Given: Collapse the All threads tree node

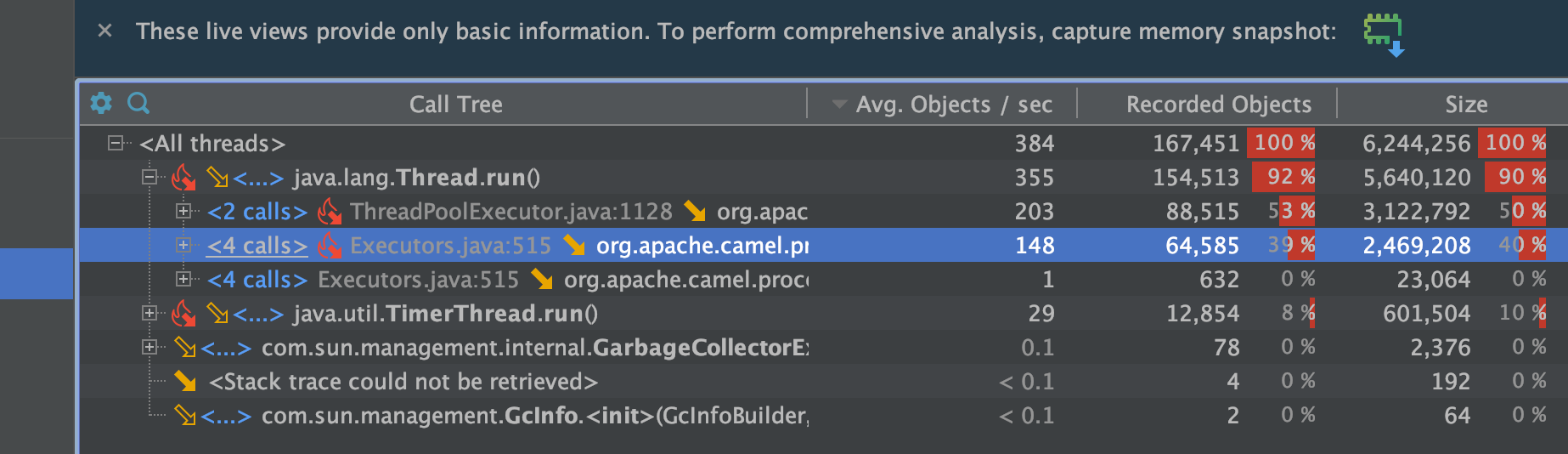Looking at the screenshot, I should 116,143.
